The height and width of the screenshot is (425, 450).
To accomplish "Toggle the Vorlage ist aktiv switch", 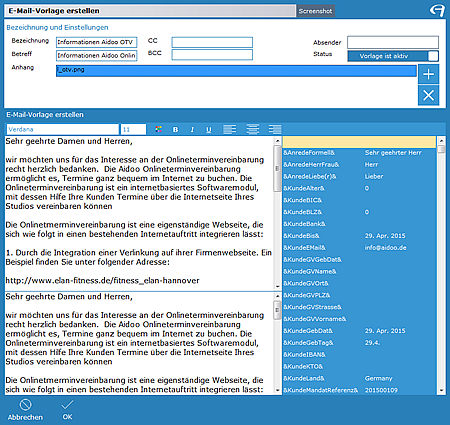I will (393, 56).
